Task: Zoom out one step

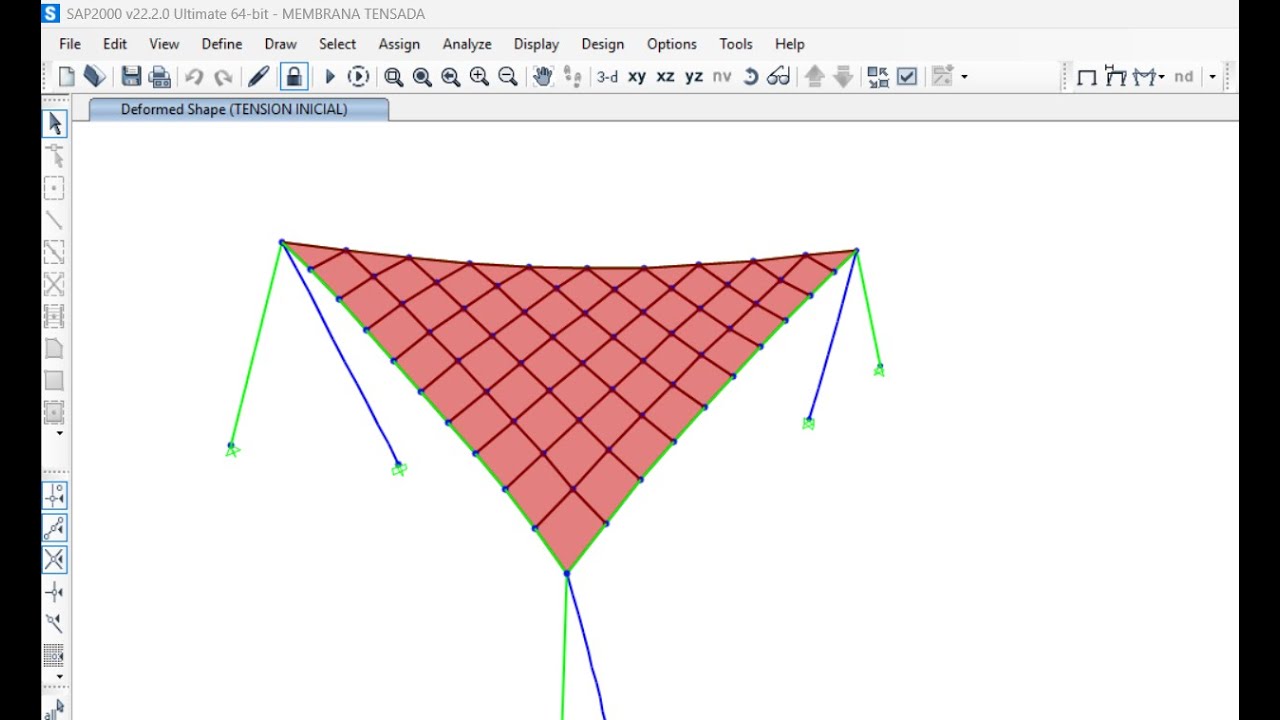Action: 508,76
